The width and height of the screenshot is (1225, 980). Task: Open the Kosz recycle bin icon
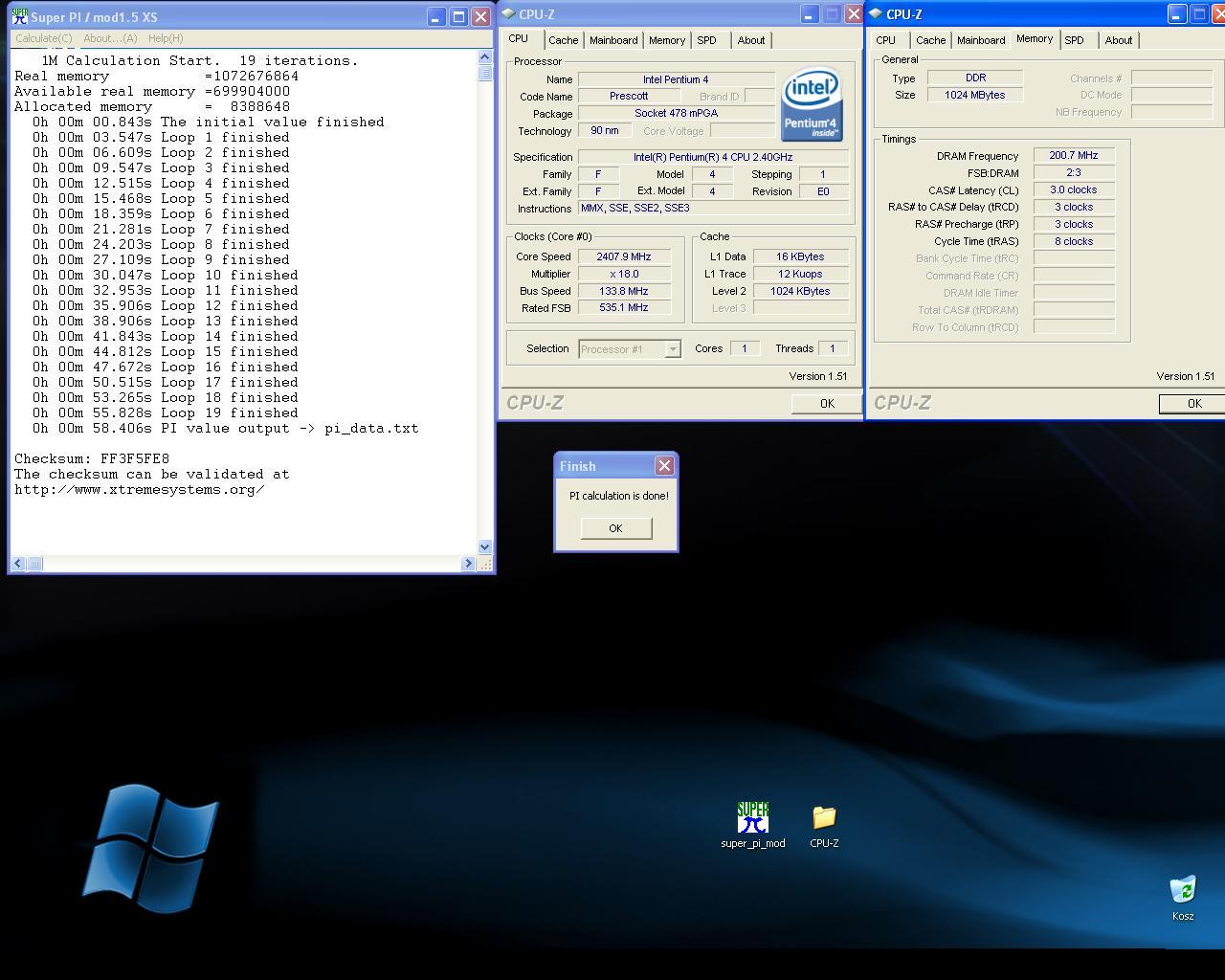click(1183, 891)
